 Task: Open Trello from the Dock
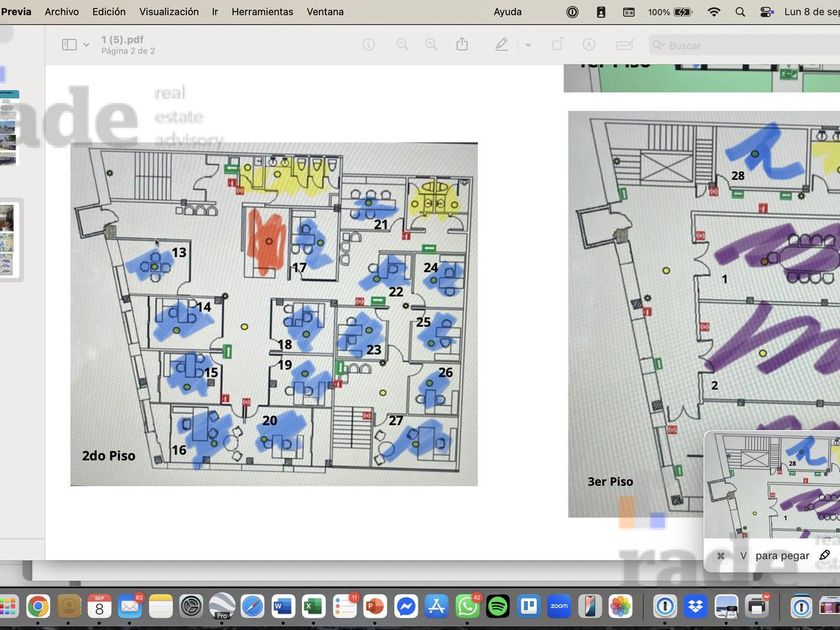click(x=529, y=607)
